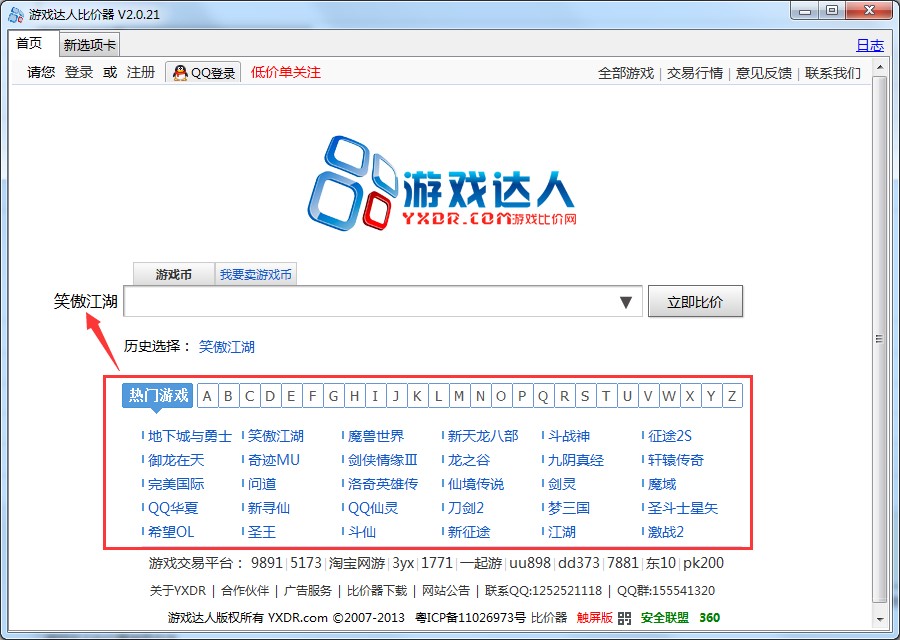Choose the game 完美国际

click(176, 484)
